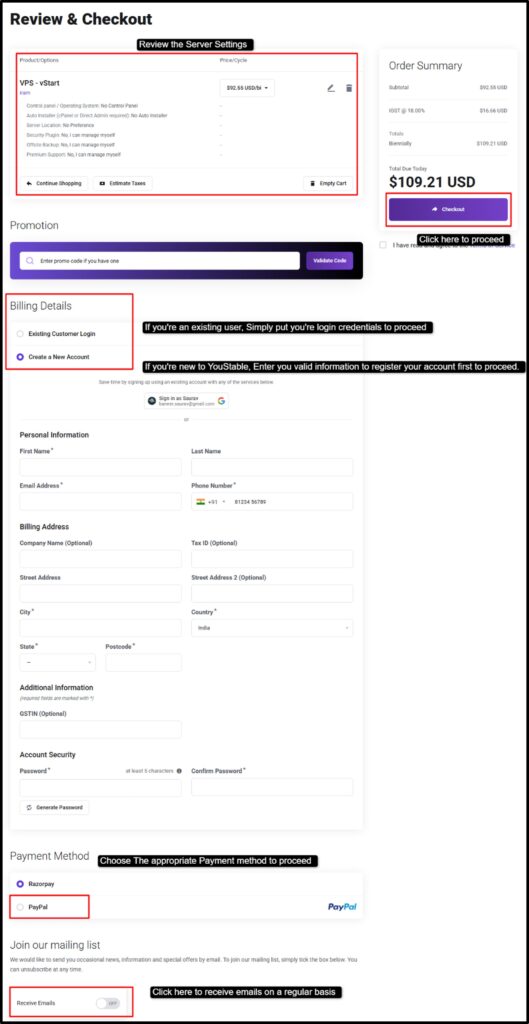Click the Generate Password button

(55, 808)
